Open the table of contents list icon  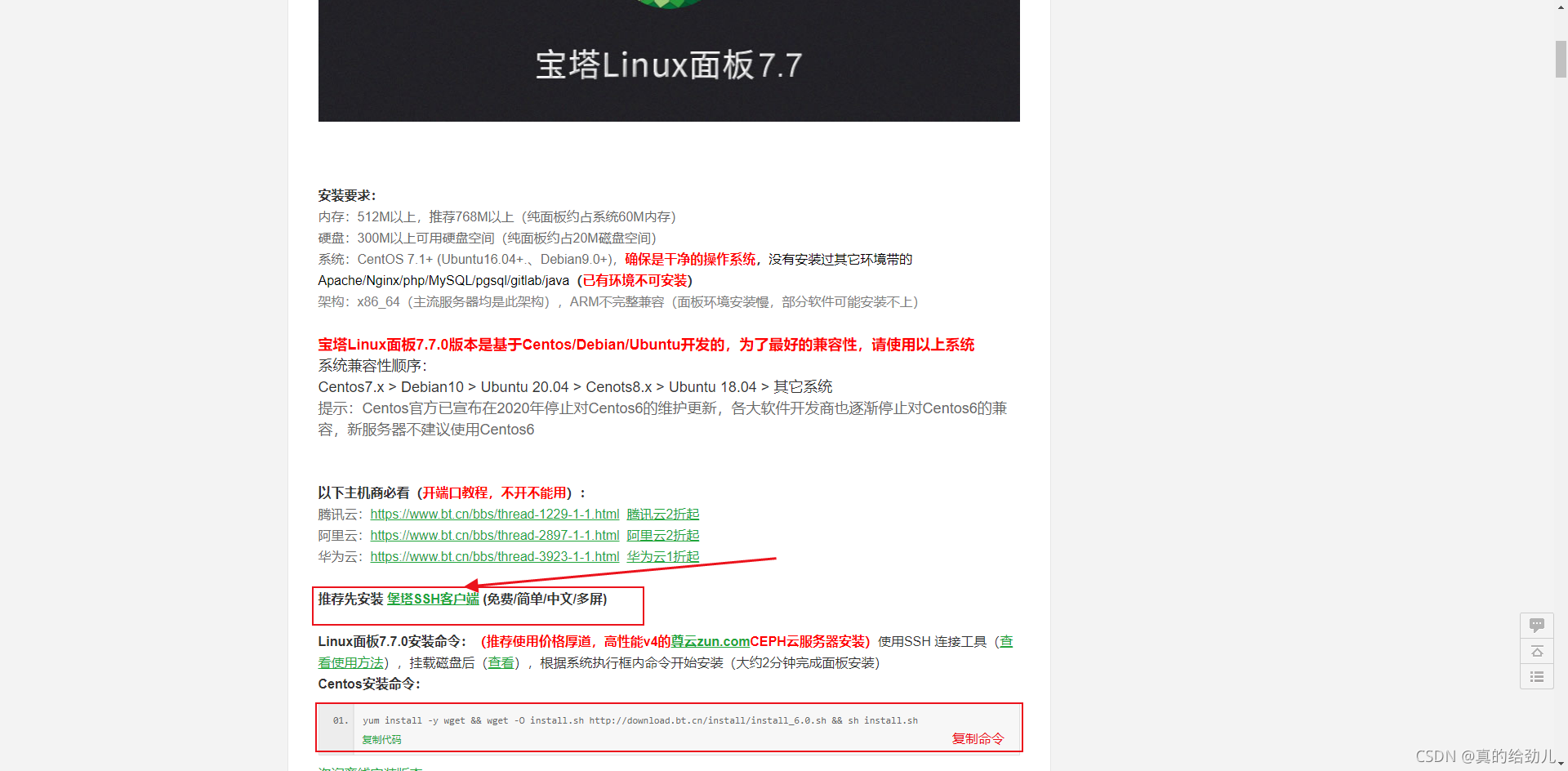click(x=1536, y=676)
